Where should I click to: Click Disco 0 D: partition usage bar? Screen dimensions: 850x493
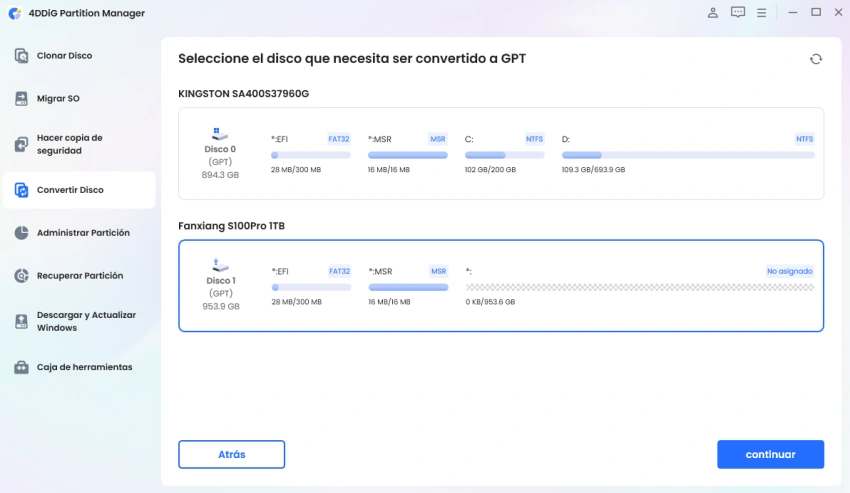[688, 155]
